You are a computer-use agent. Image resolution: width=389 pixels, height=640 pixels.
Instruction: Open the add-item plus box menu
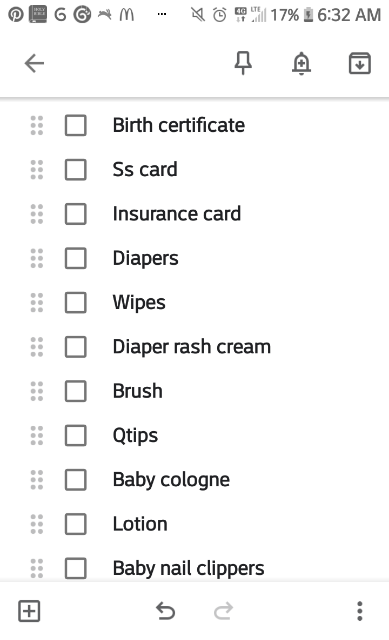tap(29, 611)
